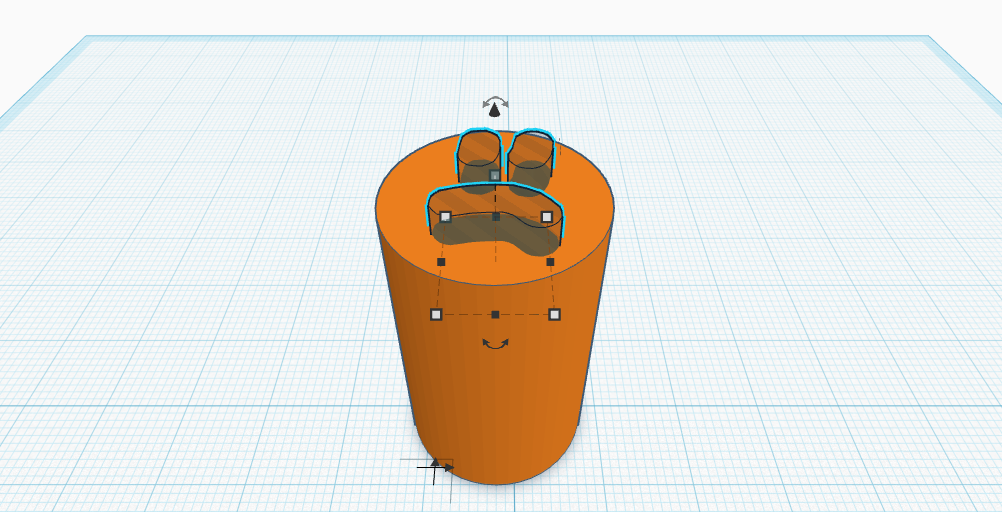Select the bean-shaped hole on the cylinder top
Viewport: 1002px width, 512px height.
point(496,221)
